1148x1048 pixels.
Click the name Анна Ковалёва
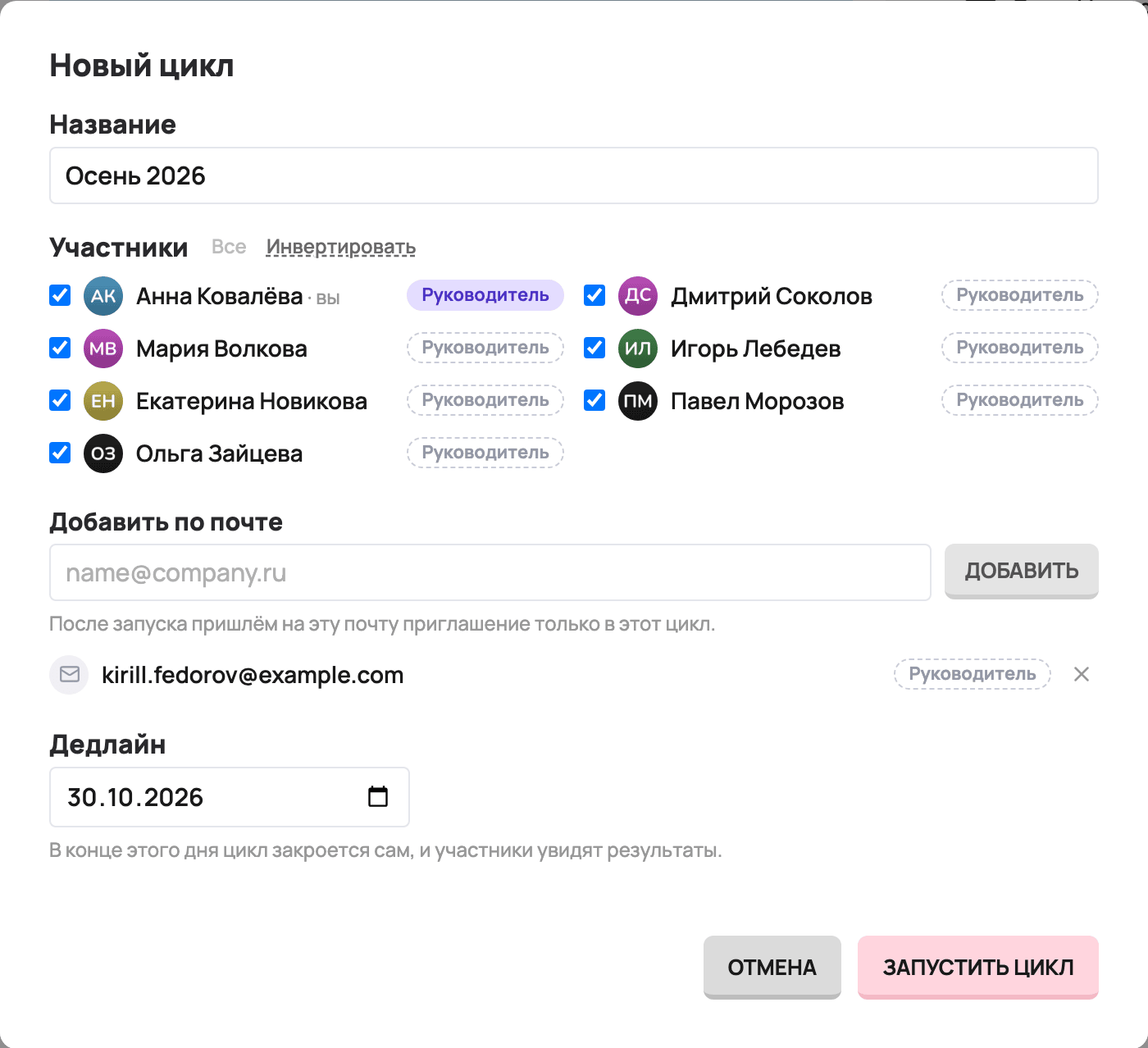[x=220, y=296]
